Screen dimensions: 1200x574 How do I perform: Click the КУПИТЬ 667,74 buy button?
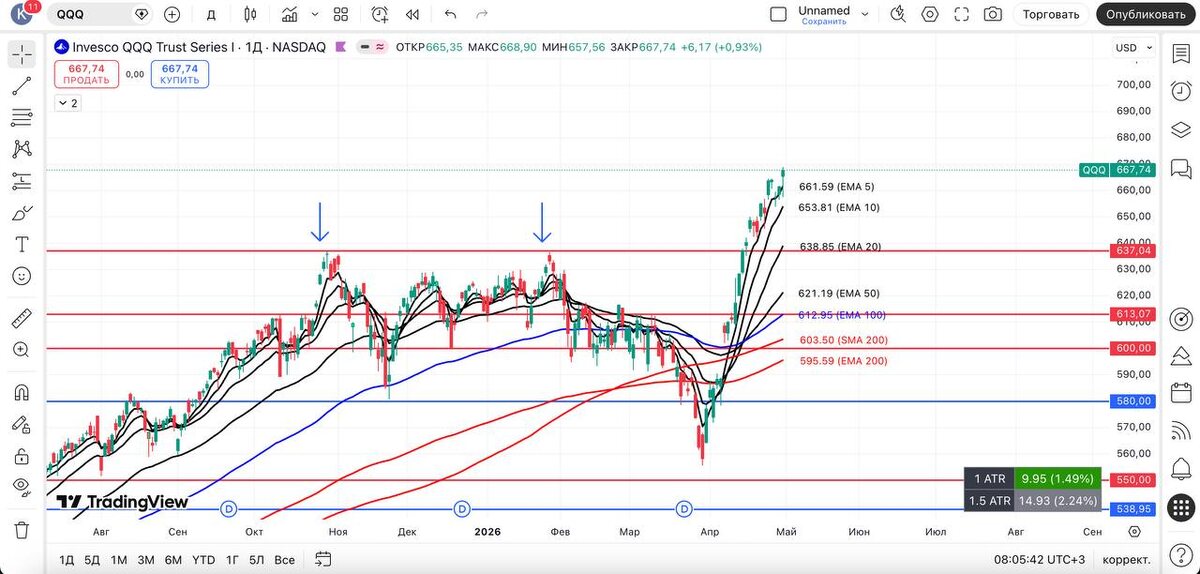click(x=180, y=74)
